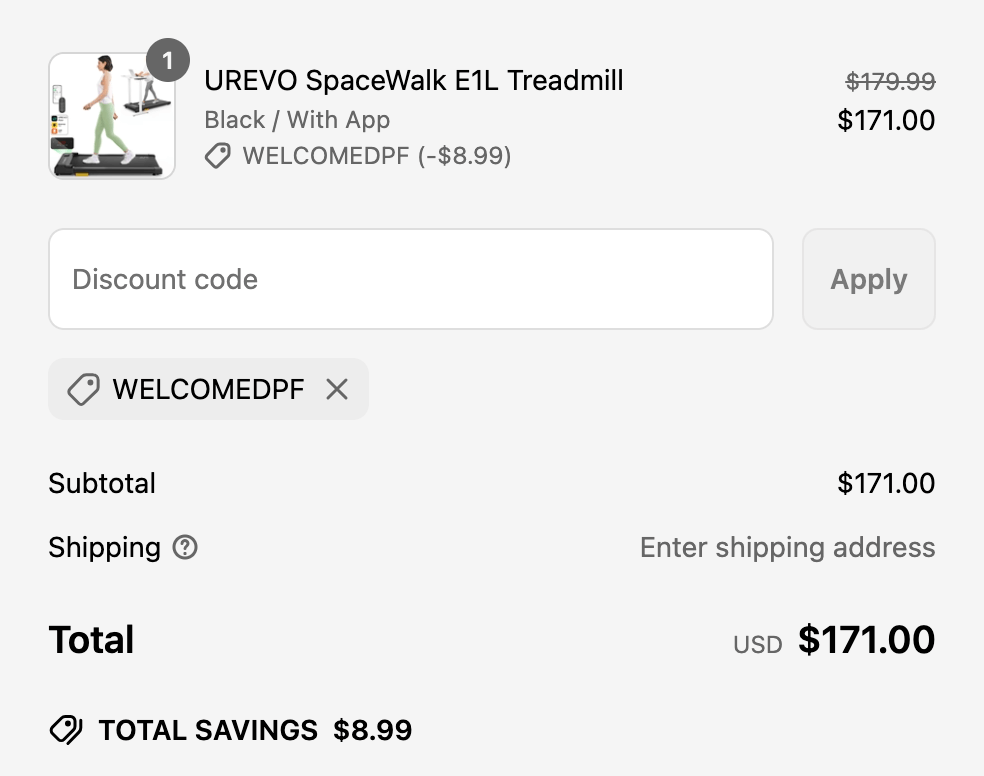Click the WELCOMEDPF (-$8.99) line text
Image resolution: width=984 pixels, height=776 pixels.
click(x=376, y=156)
